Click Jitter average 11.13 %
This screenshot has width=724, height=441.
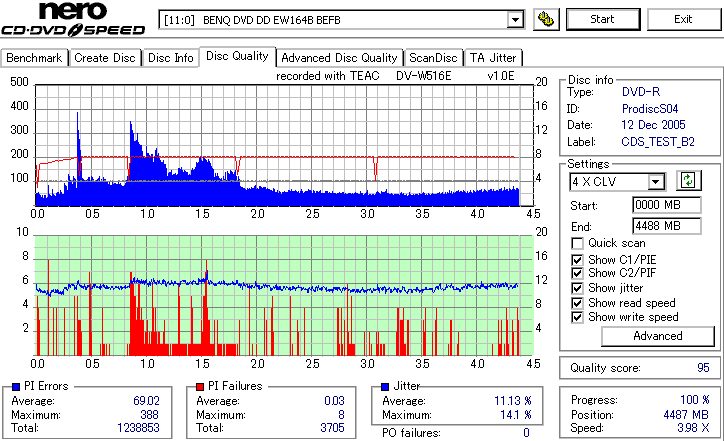[513, 401]
